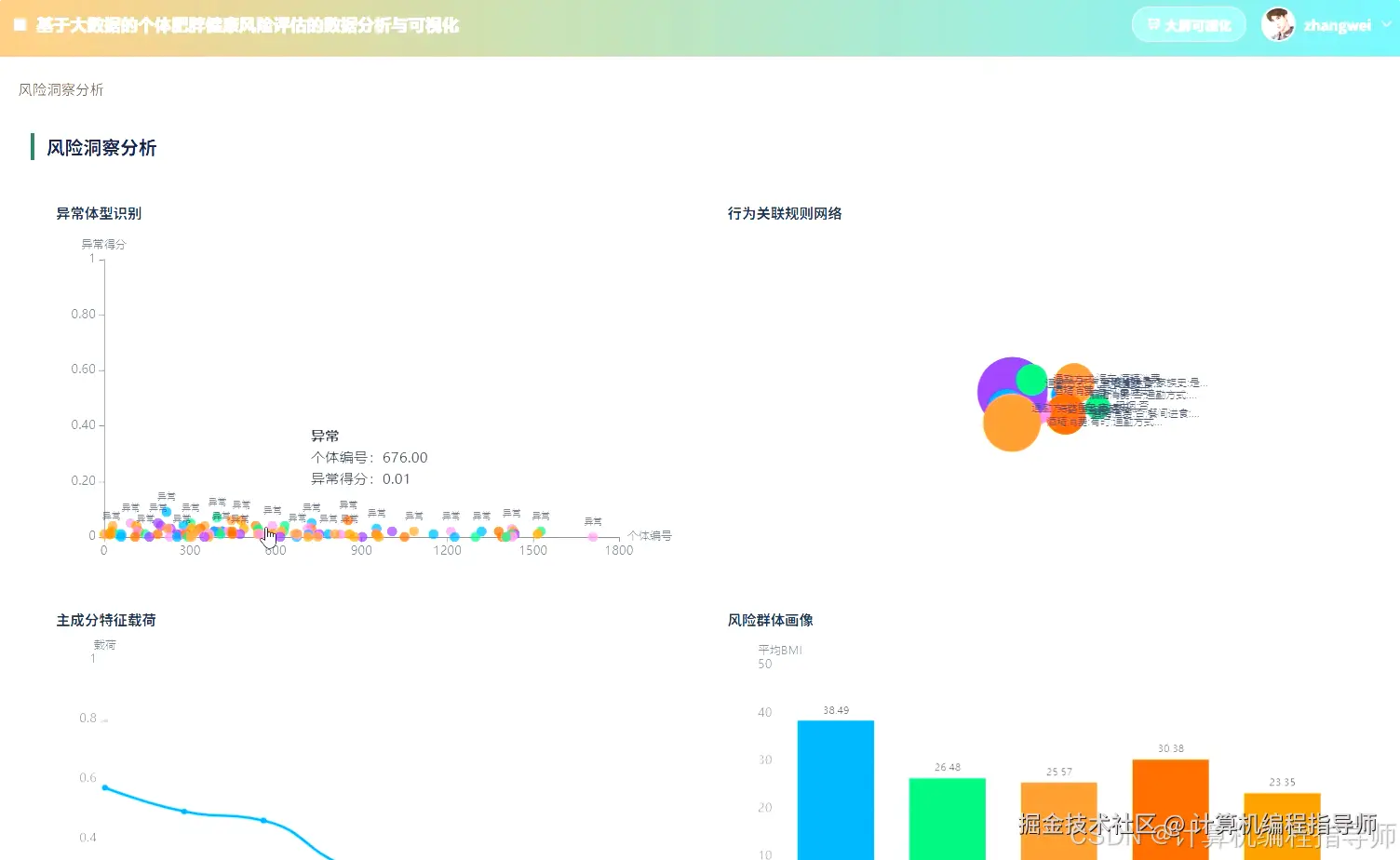
Task: Click the 0.80 tick on the 异常得分 axis
Action: [x=84, y=314]
